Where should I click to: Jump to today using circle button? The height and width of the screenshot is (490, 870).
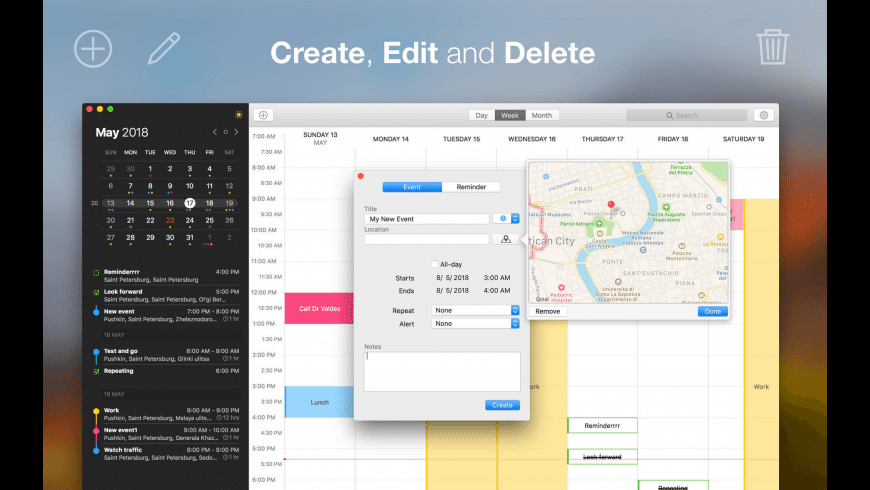click(225, 132)
